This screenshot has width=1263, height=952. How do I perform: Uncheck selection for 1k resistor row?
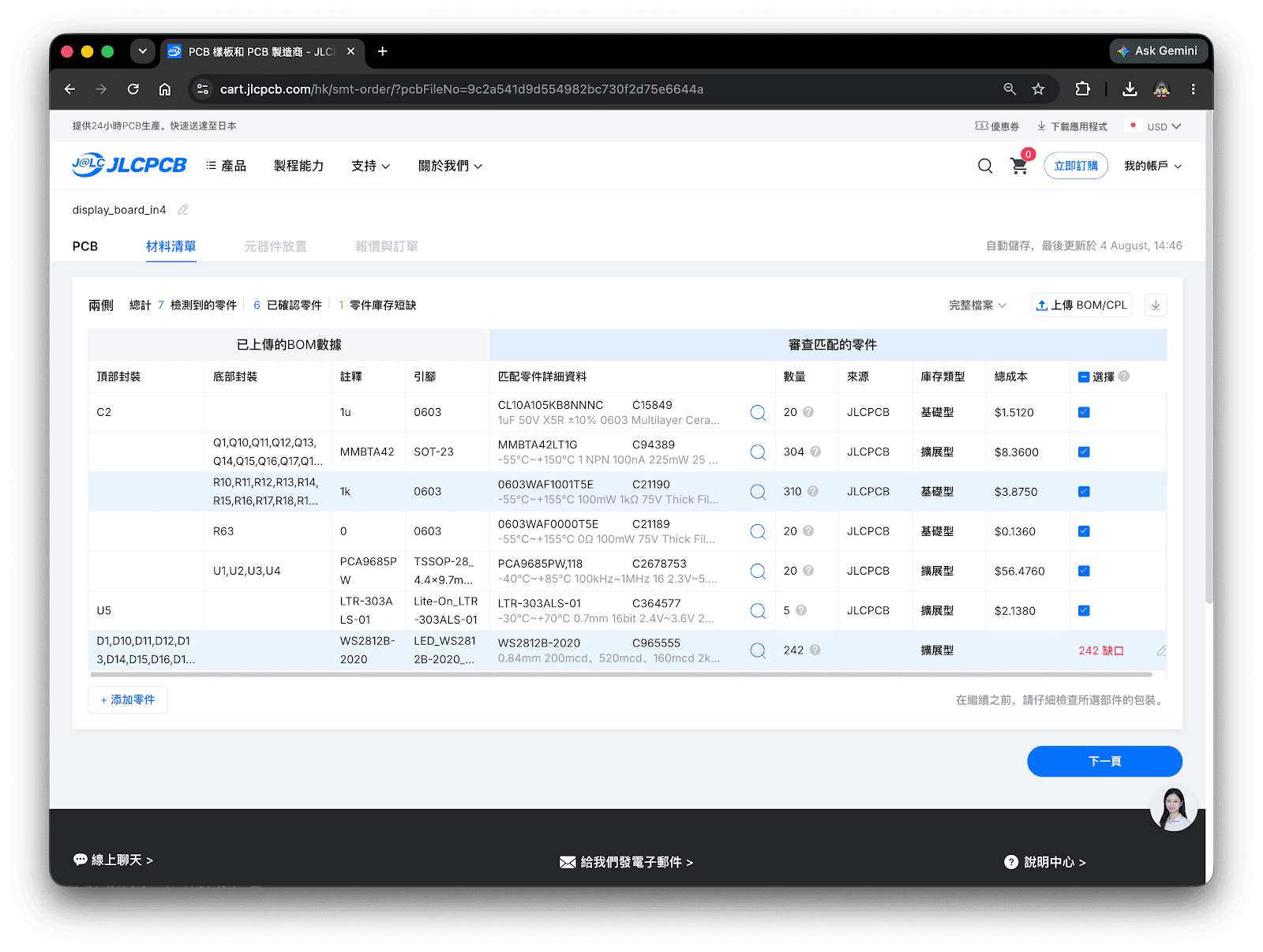[1084, 492]
